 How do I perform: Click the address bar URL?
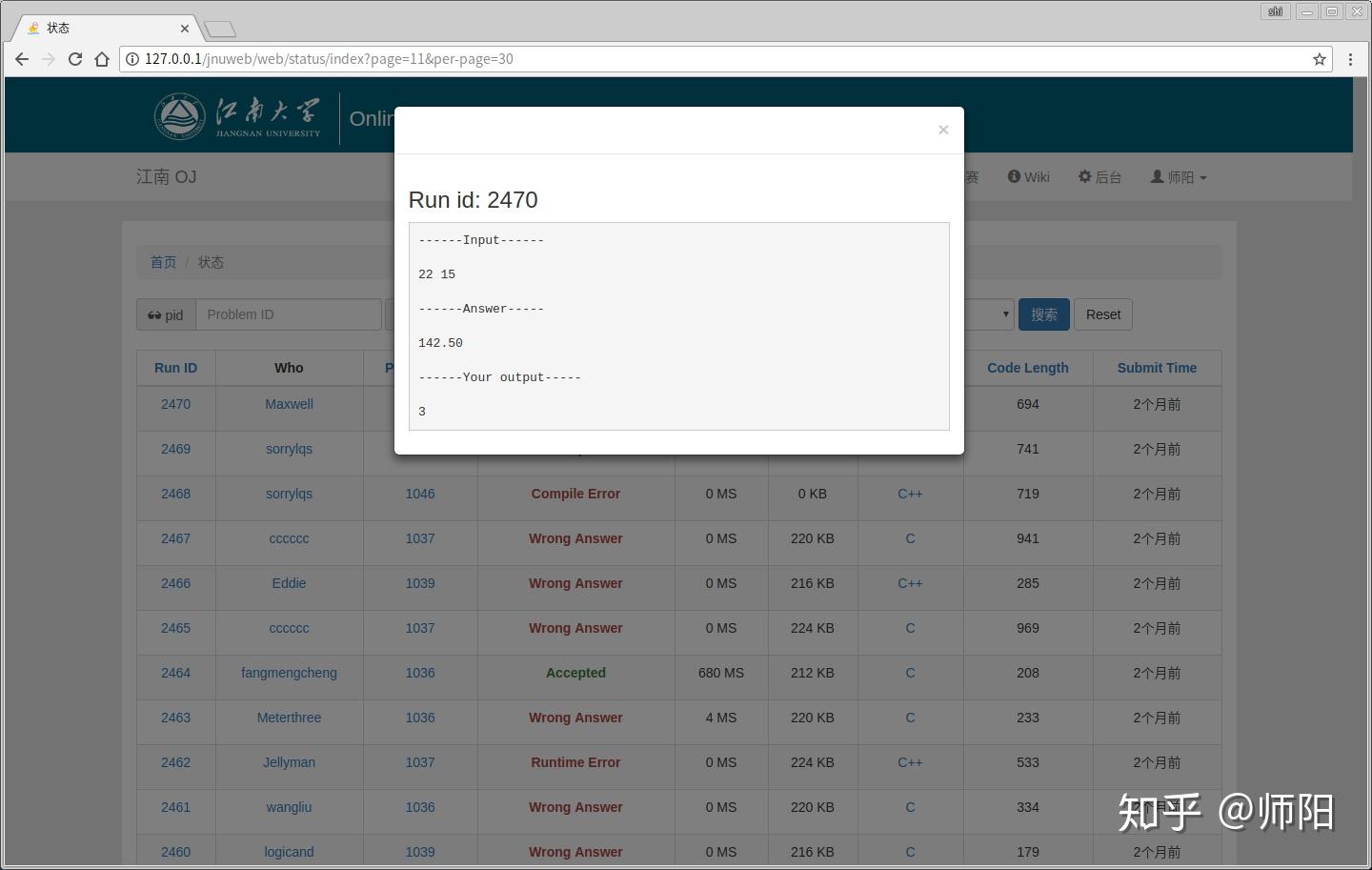[x=329, y=59]
